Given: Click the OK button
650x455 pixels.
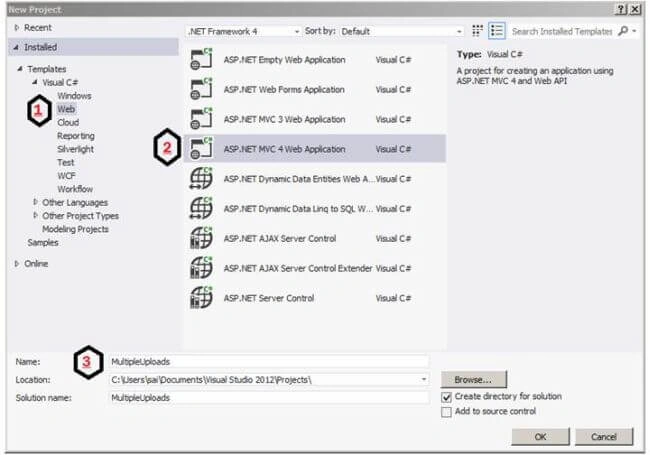Looking at the screenshot, I should coord(540,436).
